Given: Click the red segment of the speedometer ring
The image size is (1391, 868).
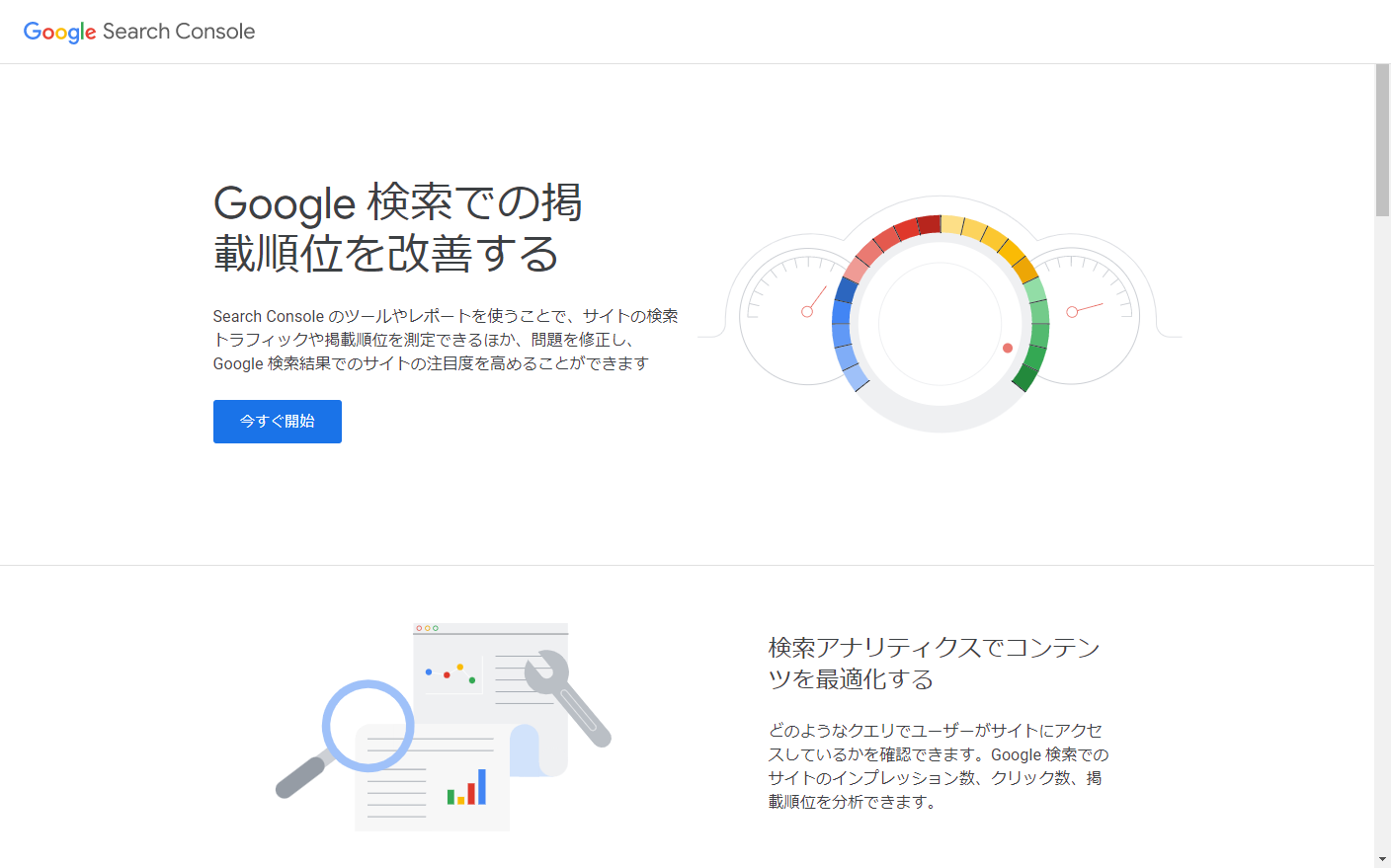Looking at the screenshot, I should point(929,222).
